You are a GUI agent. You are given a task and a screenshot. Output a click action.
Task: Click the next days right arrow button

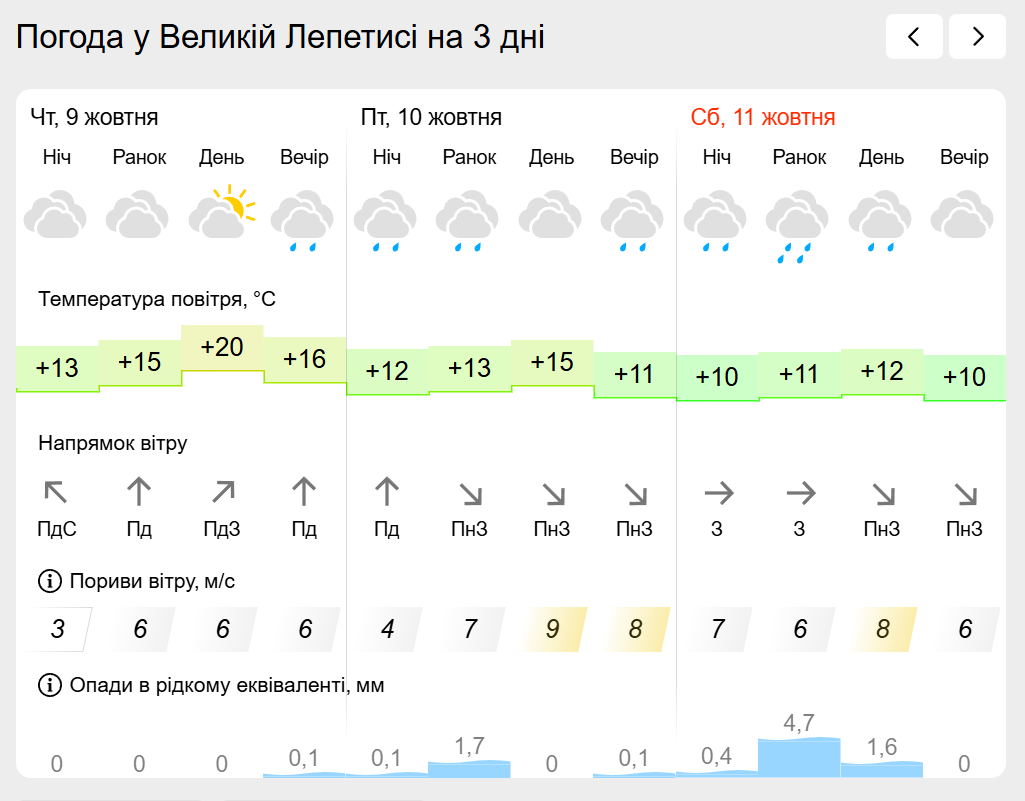[x=977, y=37]
